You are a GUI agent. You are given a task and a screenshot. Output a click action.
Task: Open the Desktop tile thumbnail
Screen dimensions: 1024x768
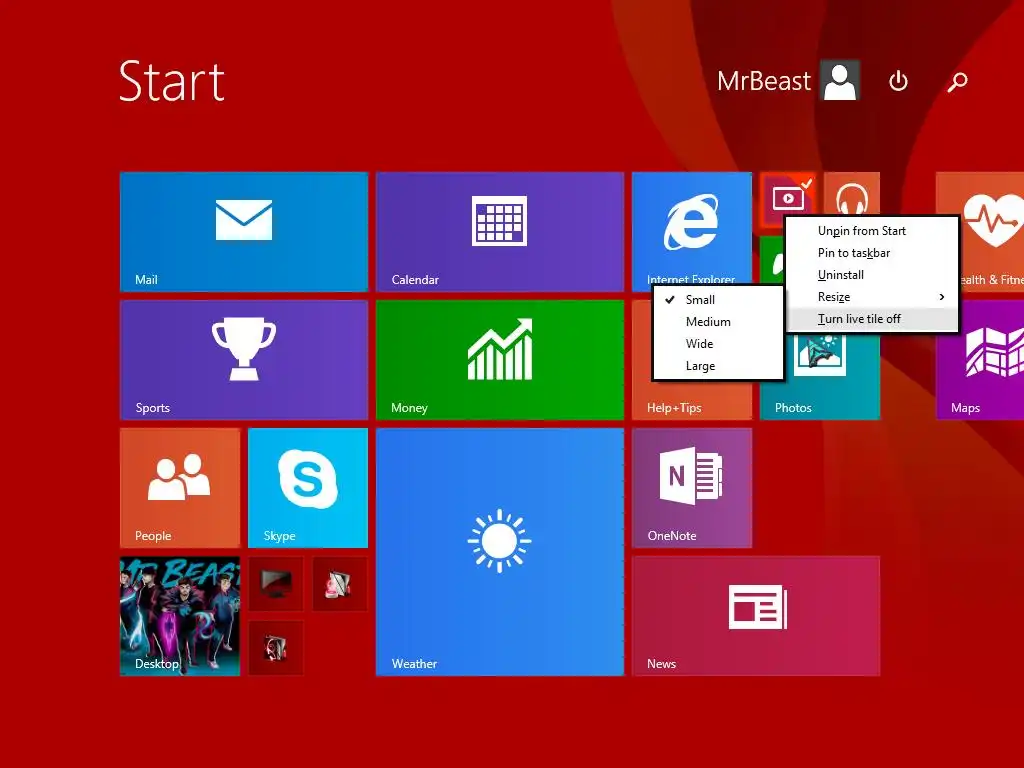click(x=180, y=615)
